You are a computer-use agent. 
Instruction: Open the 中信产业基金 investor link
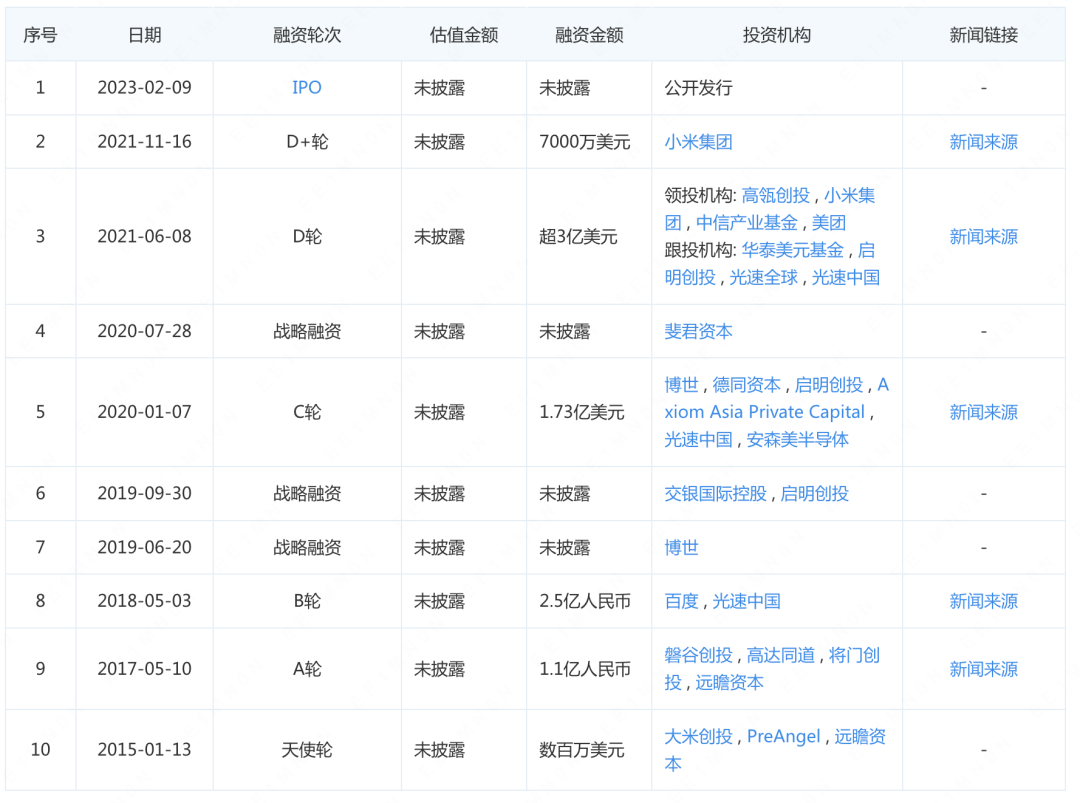746,222
